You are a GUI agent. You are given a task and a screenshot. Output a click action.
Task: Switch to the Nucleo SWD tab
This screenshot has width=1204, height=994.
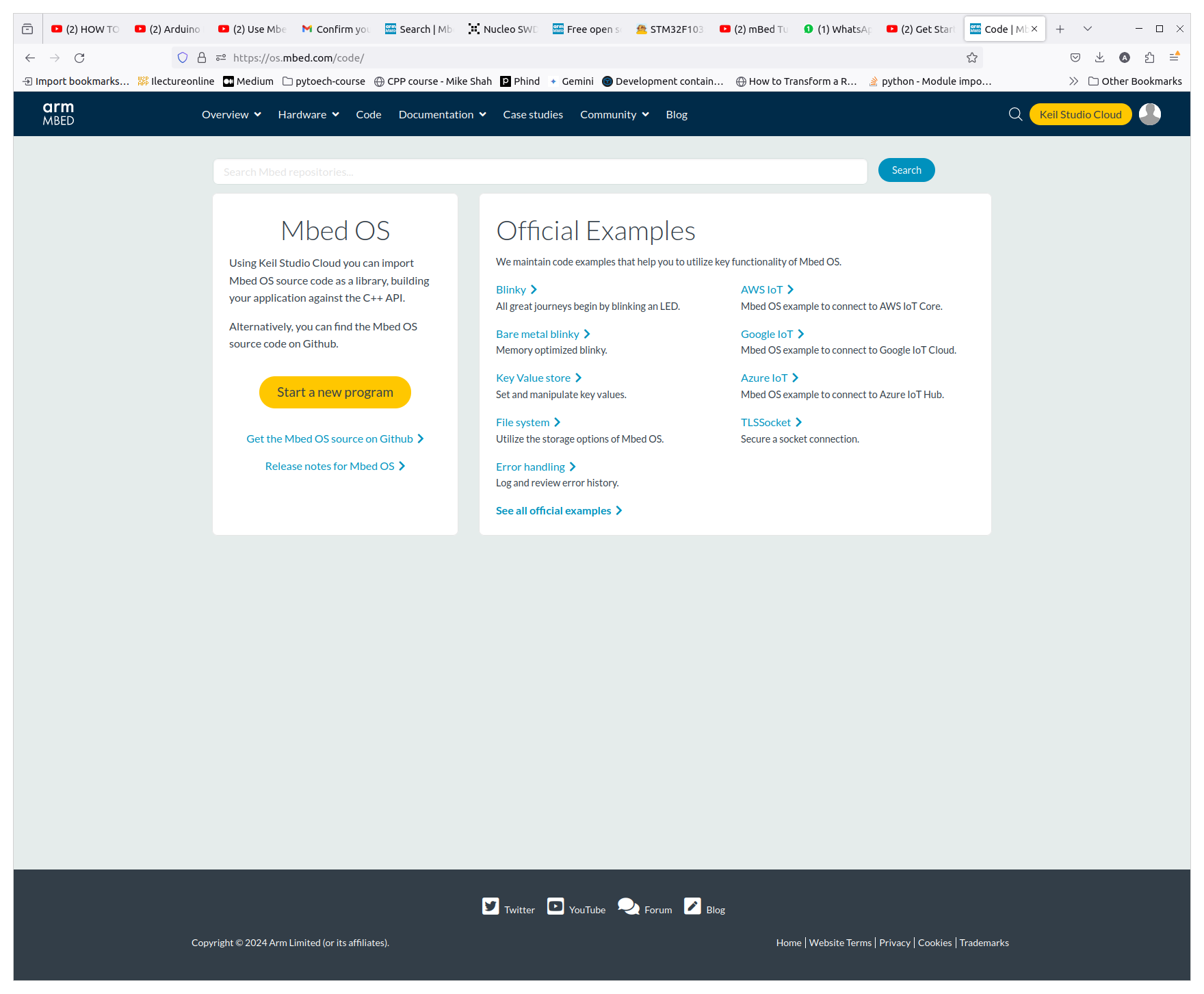point(502,29)
